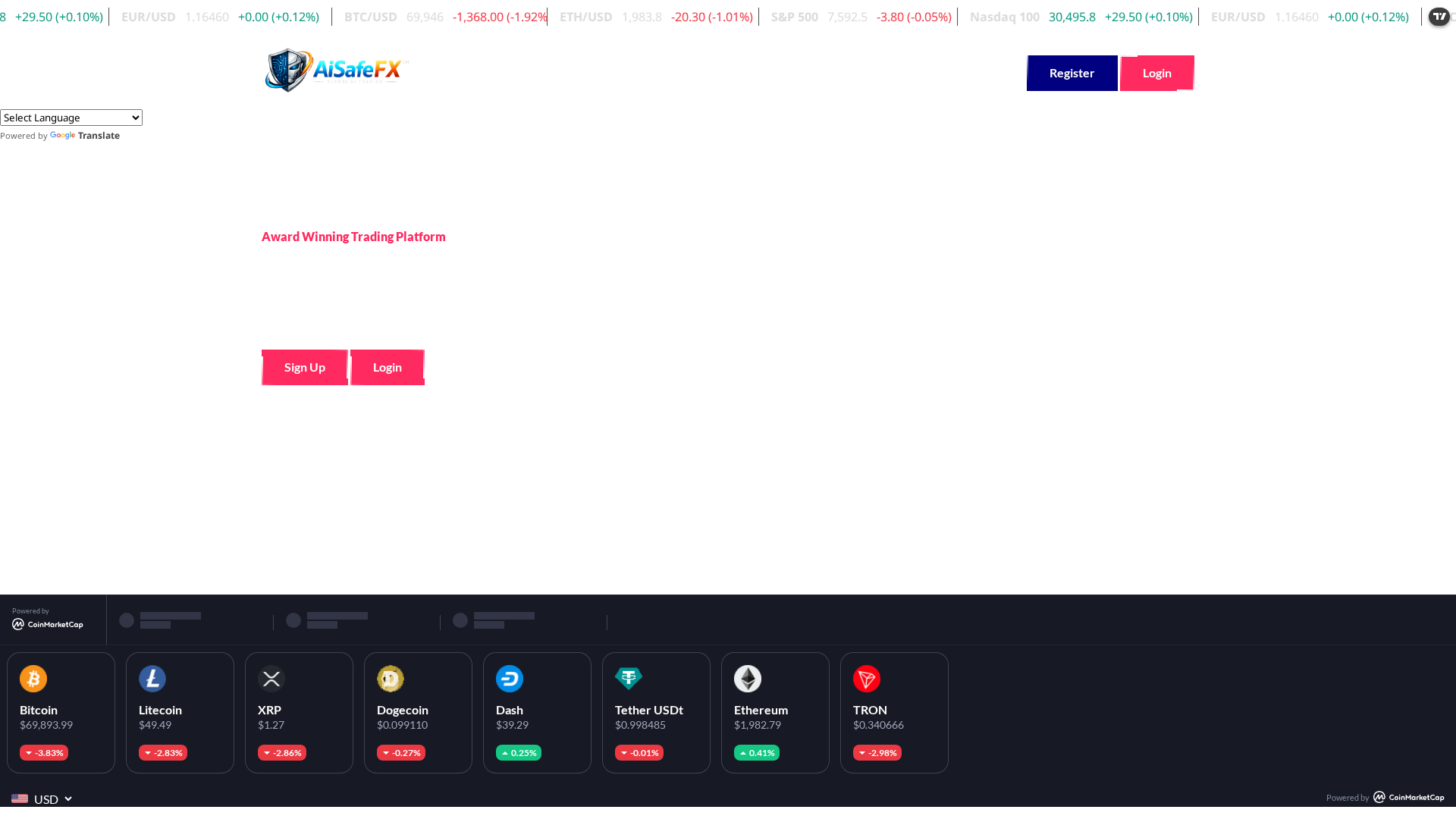Click the Sign Up button
Screen dimensions: 1456x819
tap(305, 367)
